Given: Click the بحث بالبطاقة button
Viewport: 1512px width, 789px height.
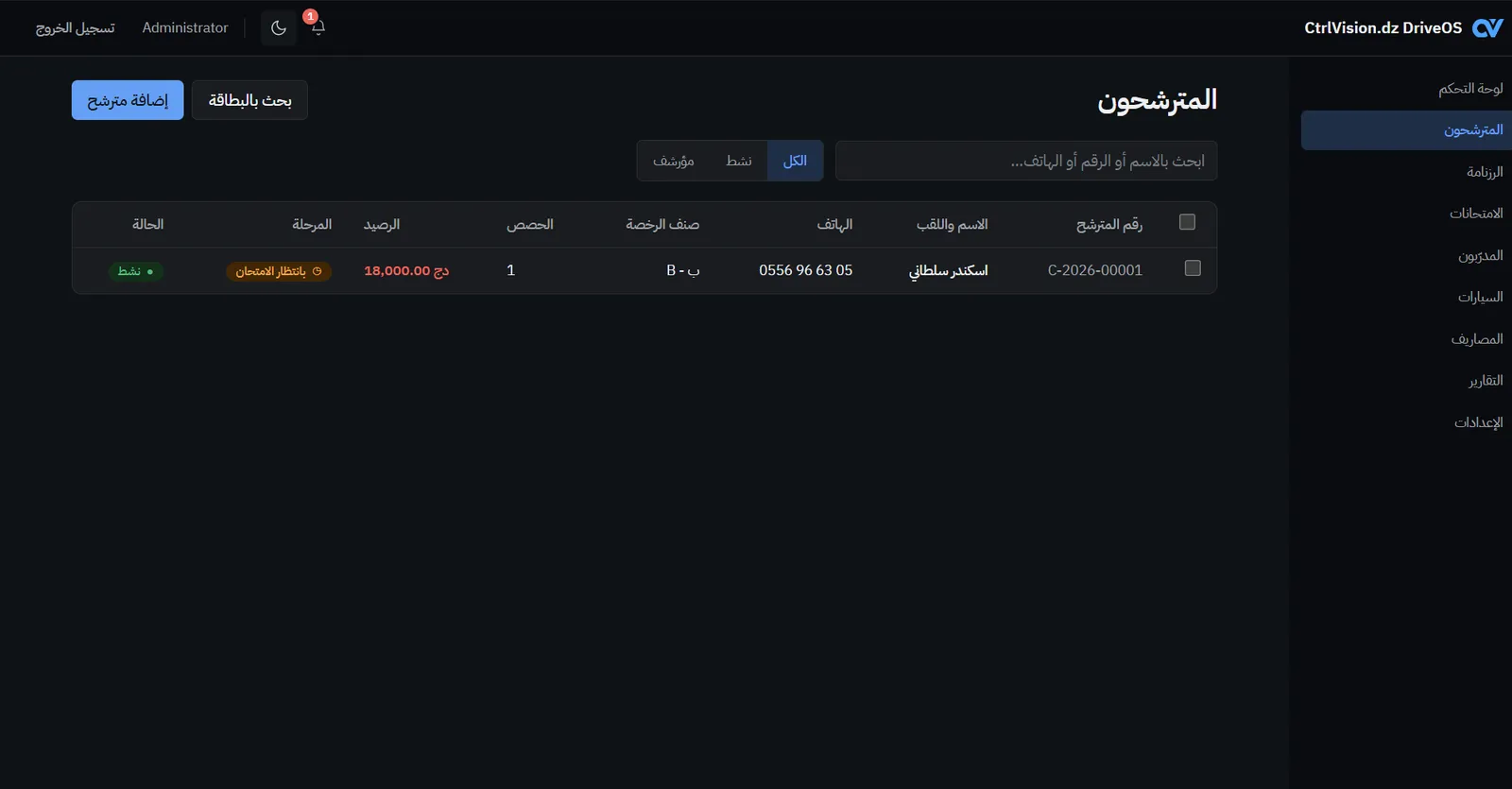Looking at the screenshot, I should click(x=249, y=100).
